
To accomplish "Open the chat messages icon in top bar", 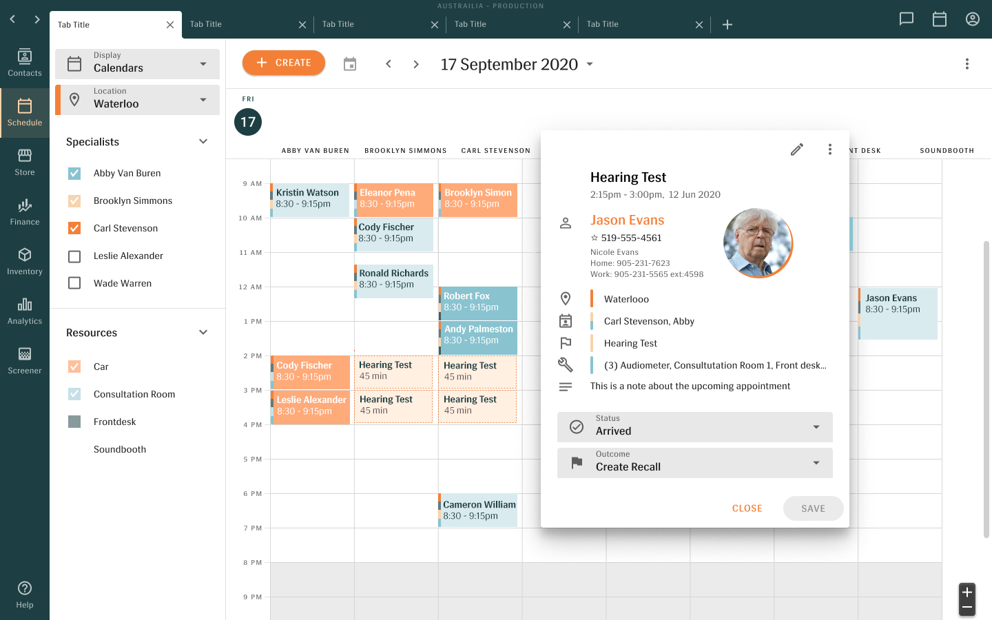I will (906, 19).
